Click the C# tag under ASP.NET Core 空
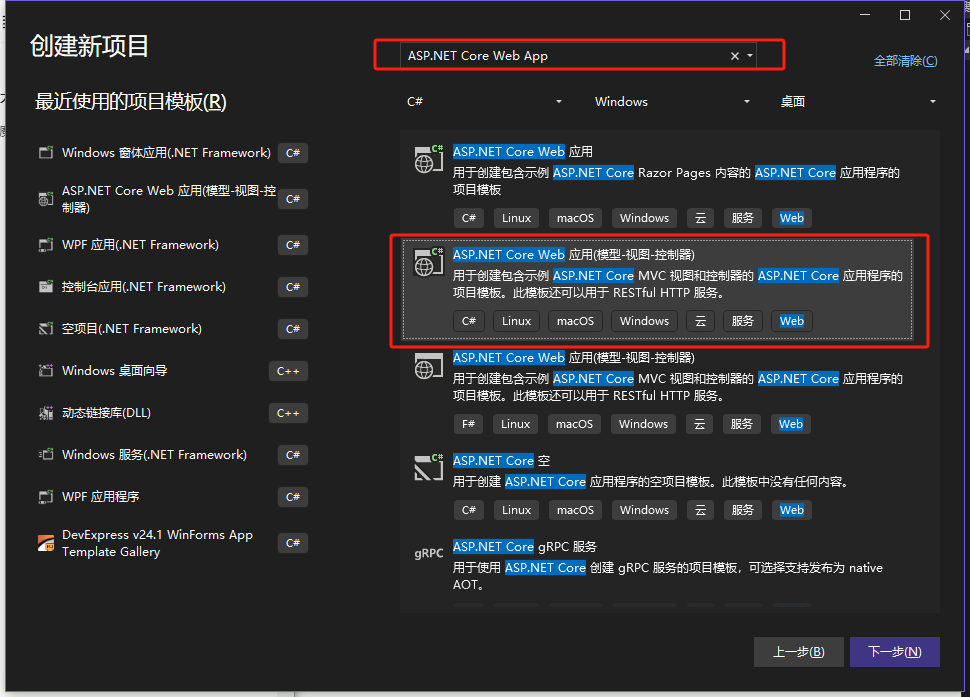970x697 pixels. (x=469, y=510)
